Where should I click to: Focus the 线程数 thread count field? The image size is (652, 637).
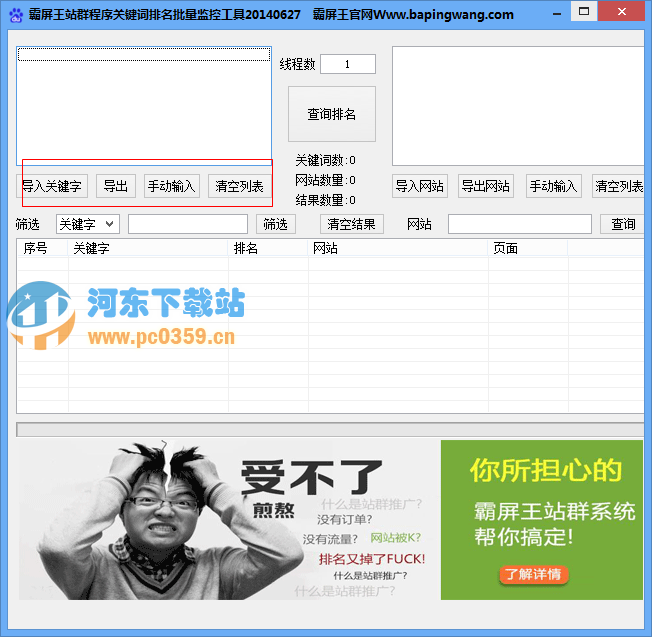click(x=348, y=64)
